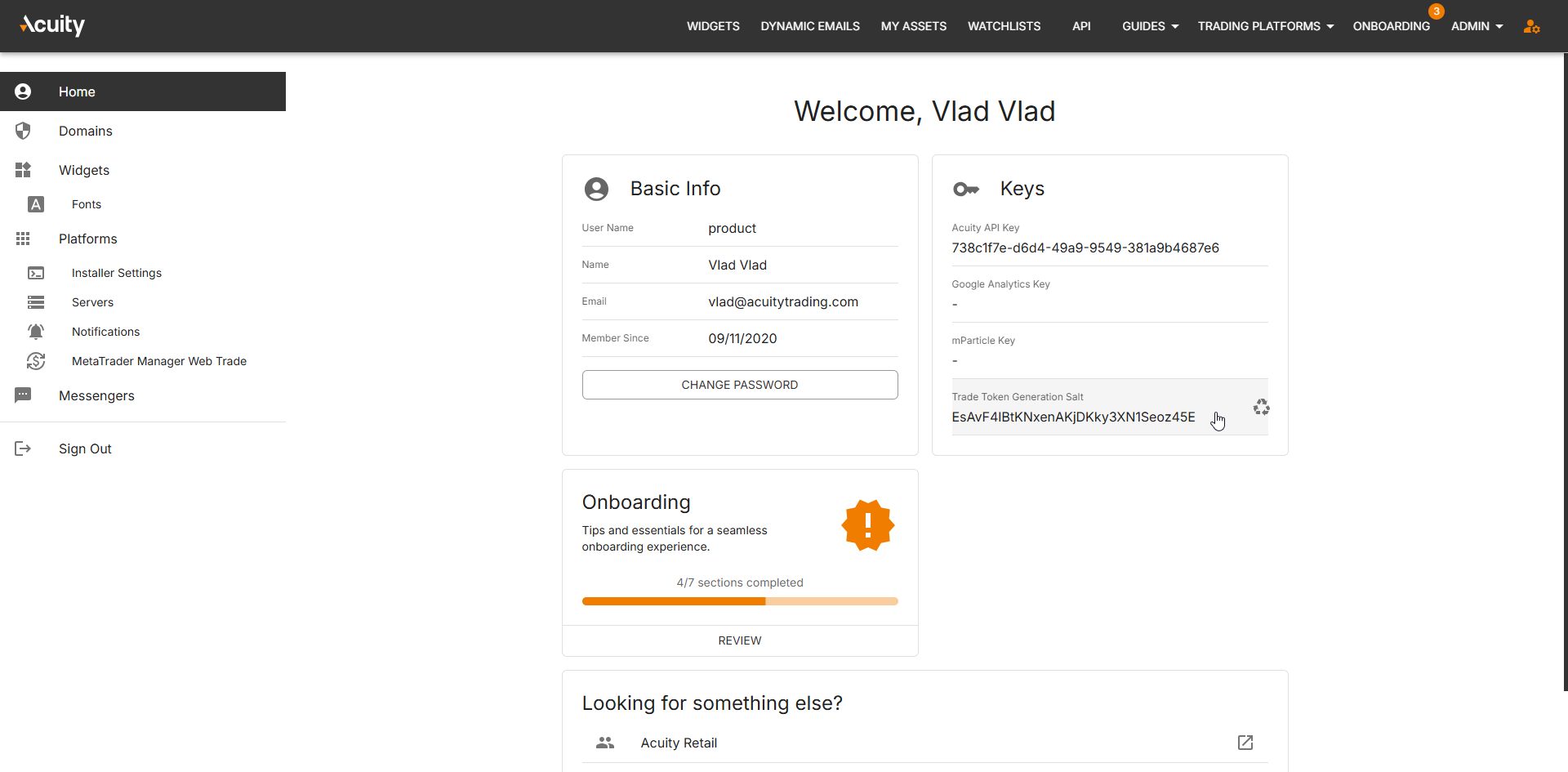Click the onboarding progress bar
Viewport: 1568px width, 772px height.
point(740,601)
